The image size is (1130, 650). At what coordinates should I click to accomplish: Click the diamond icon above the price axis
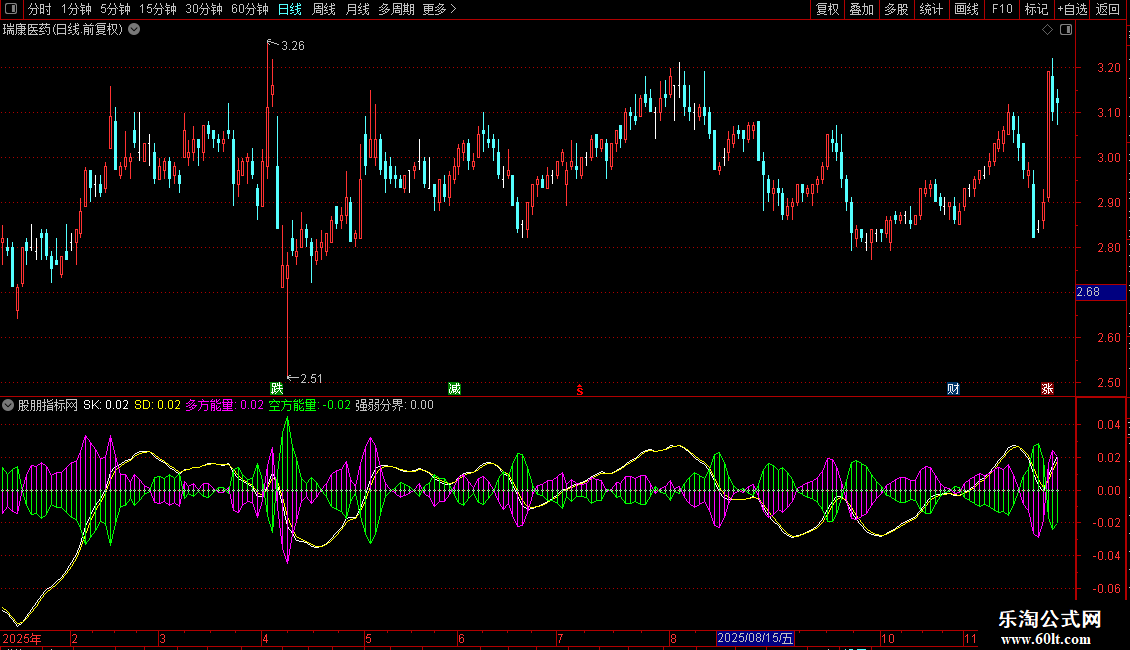(x=1047, y=30)
